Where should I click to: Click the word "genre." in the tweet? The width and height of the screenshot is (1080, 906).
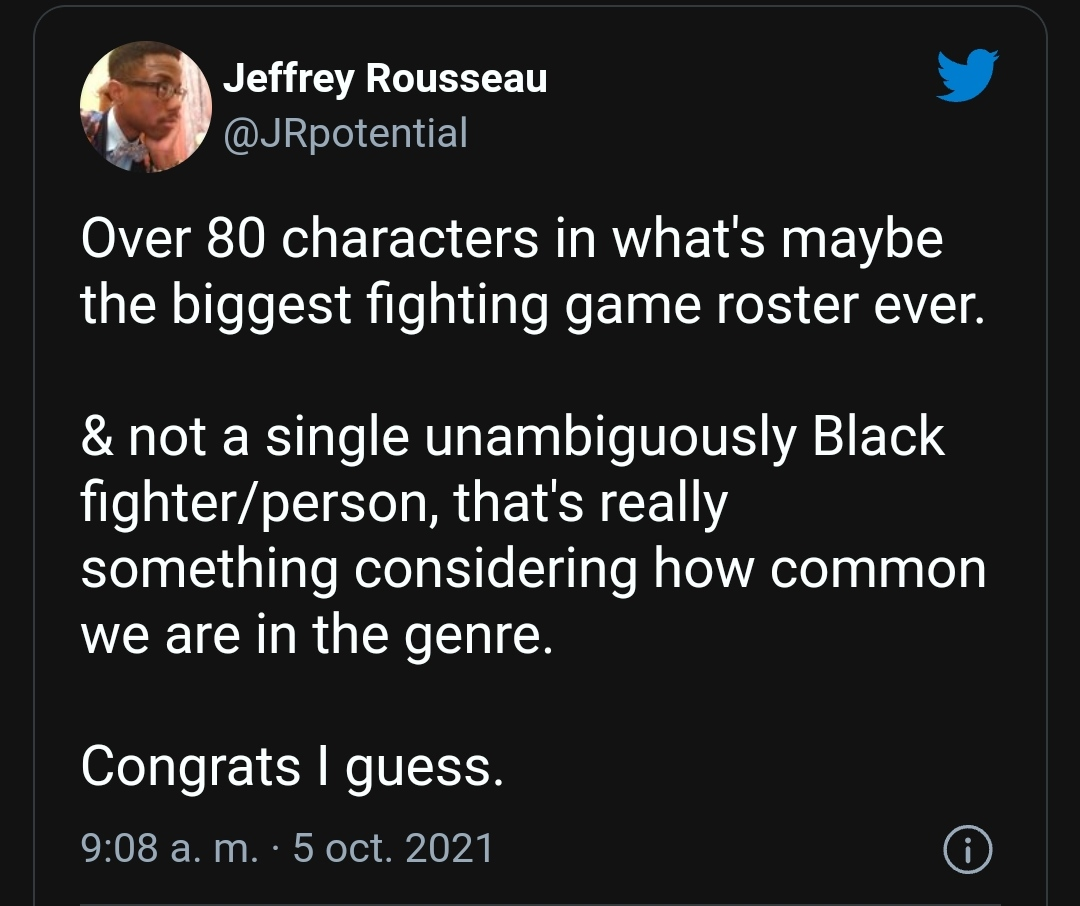pyautogui.click(x=478, y=637)
